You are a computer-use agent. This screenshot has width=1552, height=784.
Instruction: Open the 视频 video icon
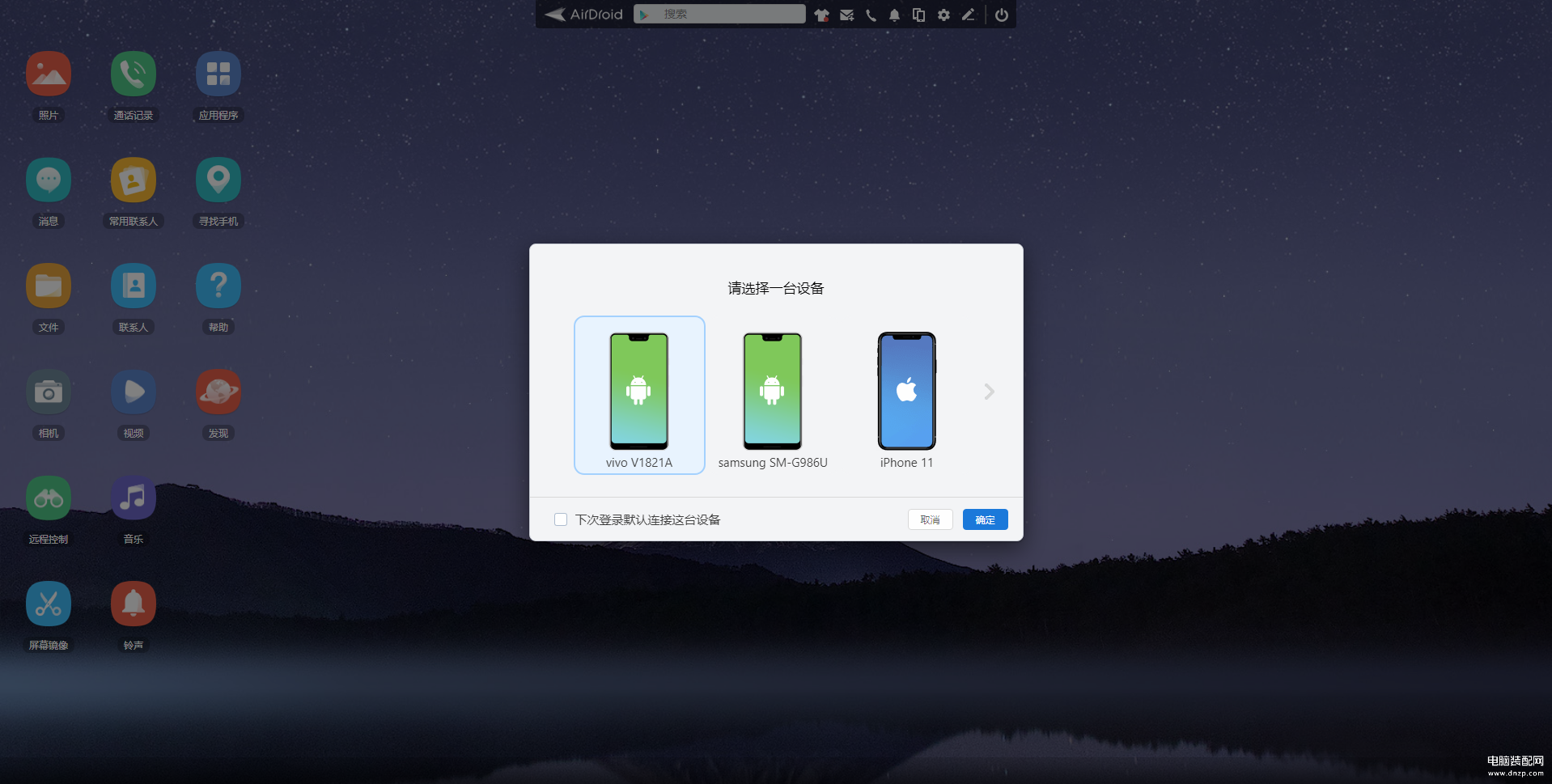point(134,392)
